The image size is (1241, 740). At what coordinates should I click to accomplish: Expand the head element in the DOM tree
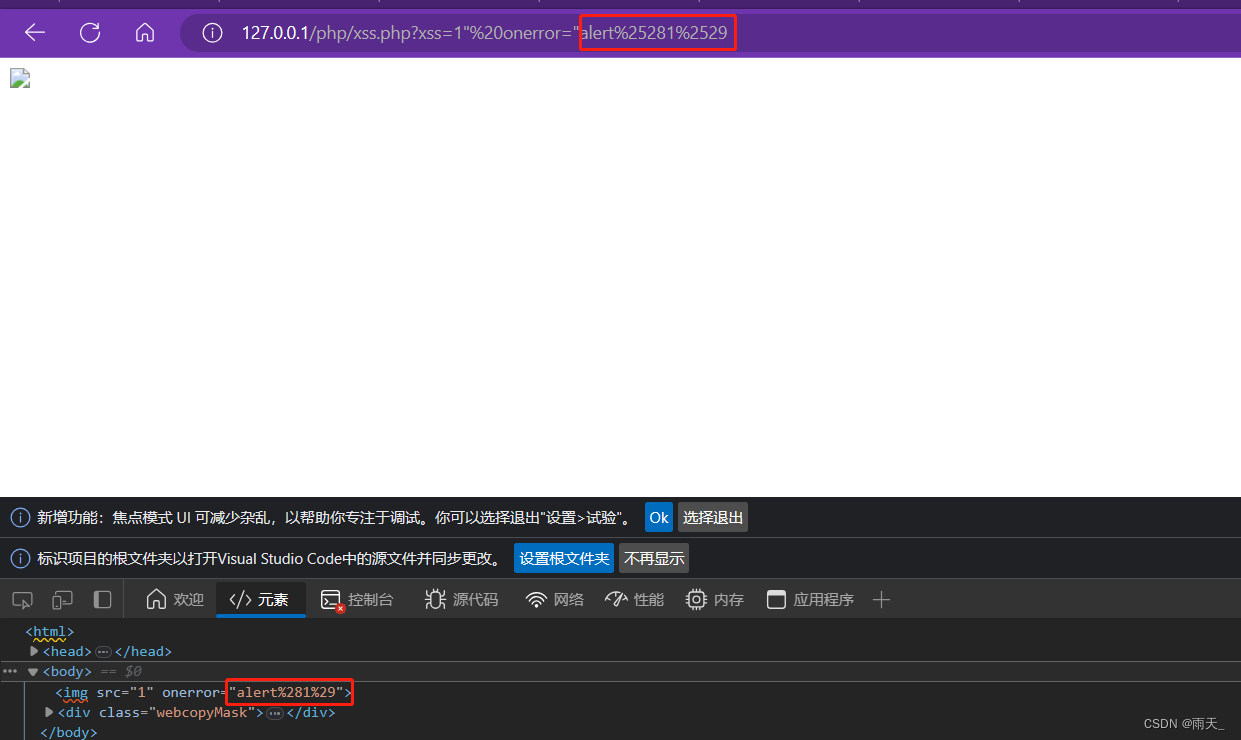point(34,650)
